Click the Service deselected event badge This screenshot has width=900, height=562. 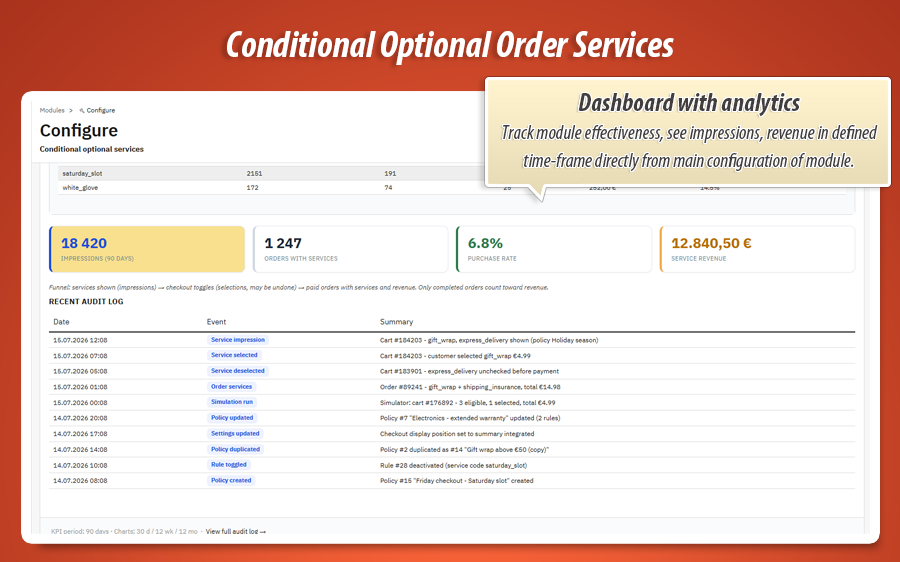(x=238, y=371)
